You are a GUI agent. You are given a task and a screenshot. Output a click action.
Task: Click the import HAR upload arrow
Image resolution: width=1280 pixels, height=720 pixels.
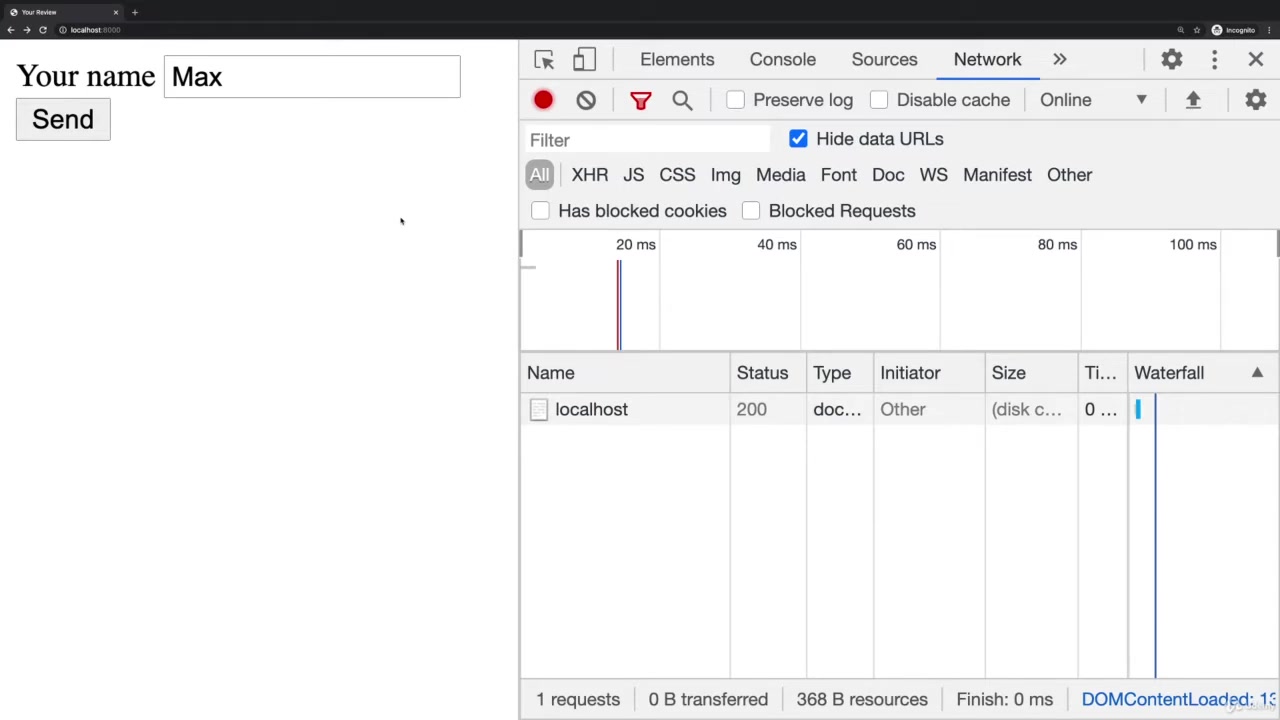tap(1193, 100)
